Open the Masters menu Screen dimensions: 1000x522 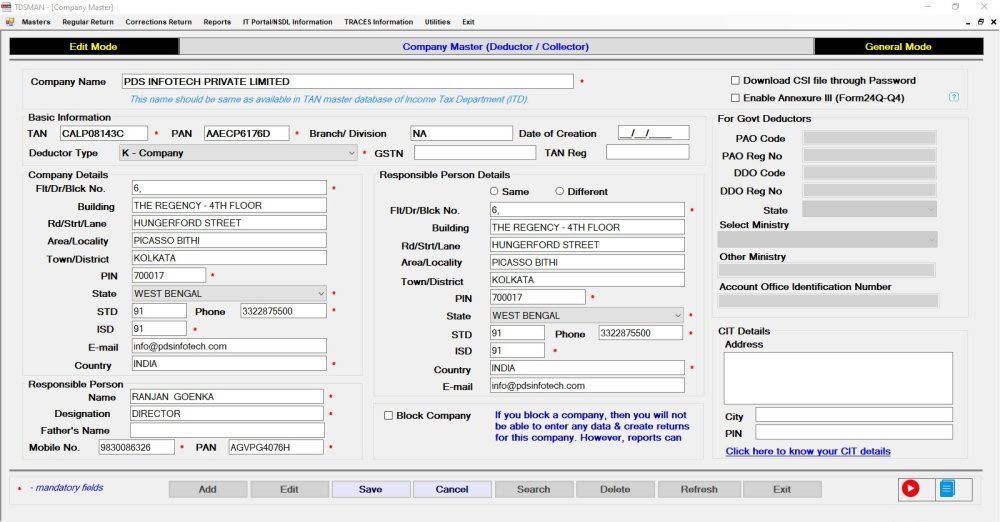click(36, 22)
